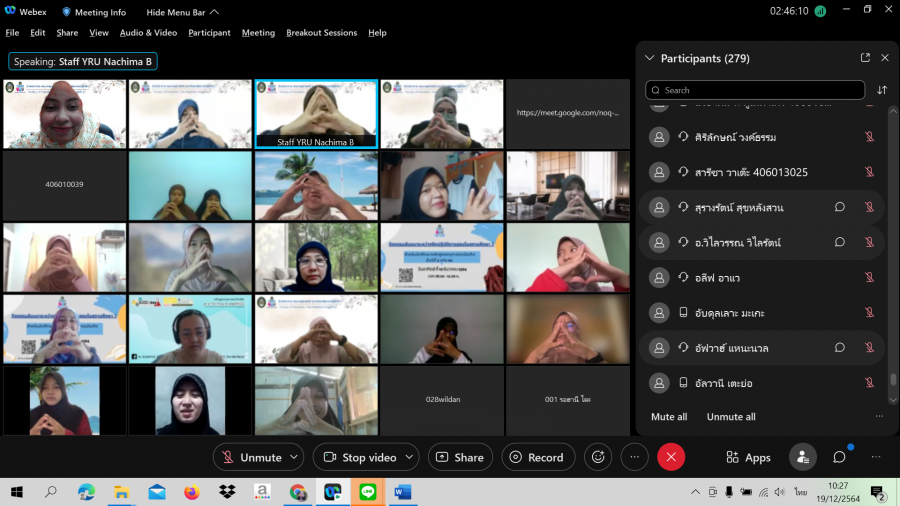
Task: Open the Apps button
Action: (748, 457)
